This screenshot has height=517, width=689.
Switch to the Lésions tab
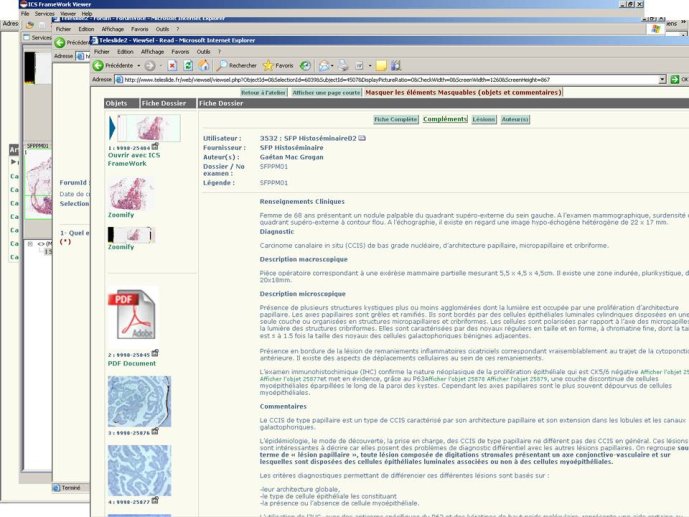pyautogui.click(x=484, y=119)
